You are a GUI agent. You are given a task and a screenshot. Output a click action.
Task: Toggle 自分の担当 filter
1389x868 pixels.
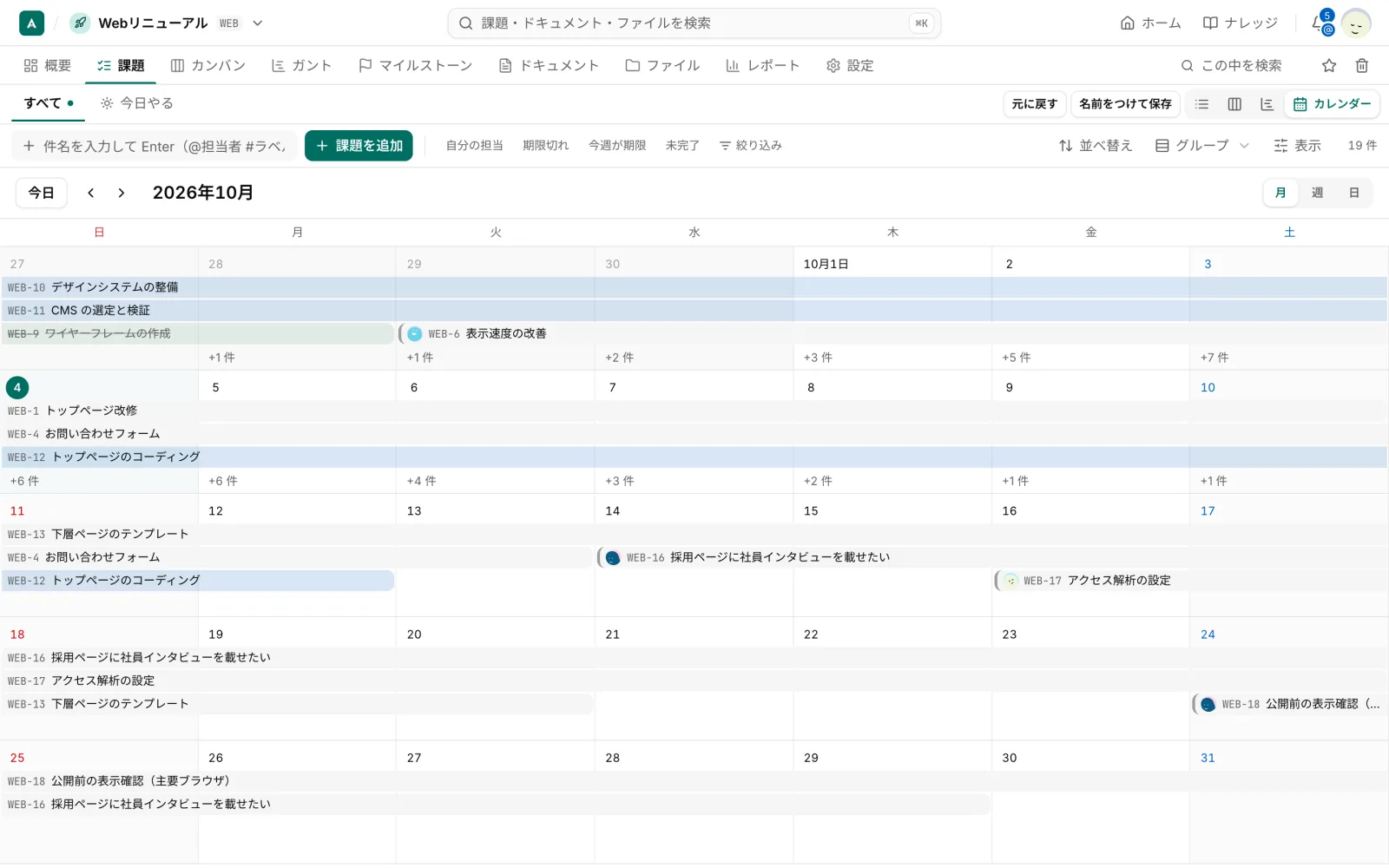point(474,146)
